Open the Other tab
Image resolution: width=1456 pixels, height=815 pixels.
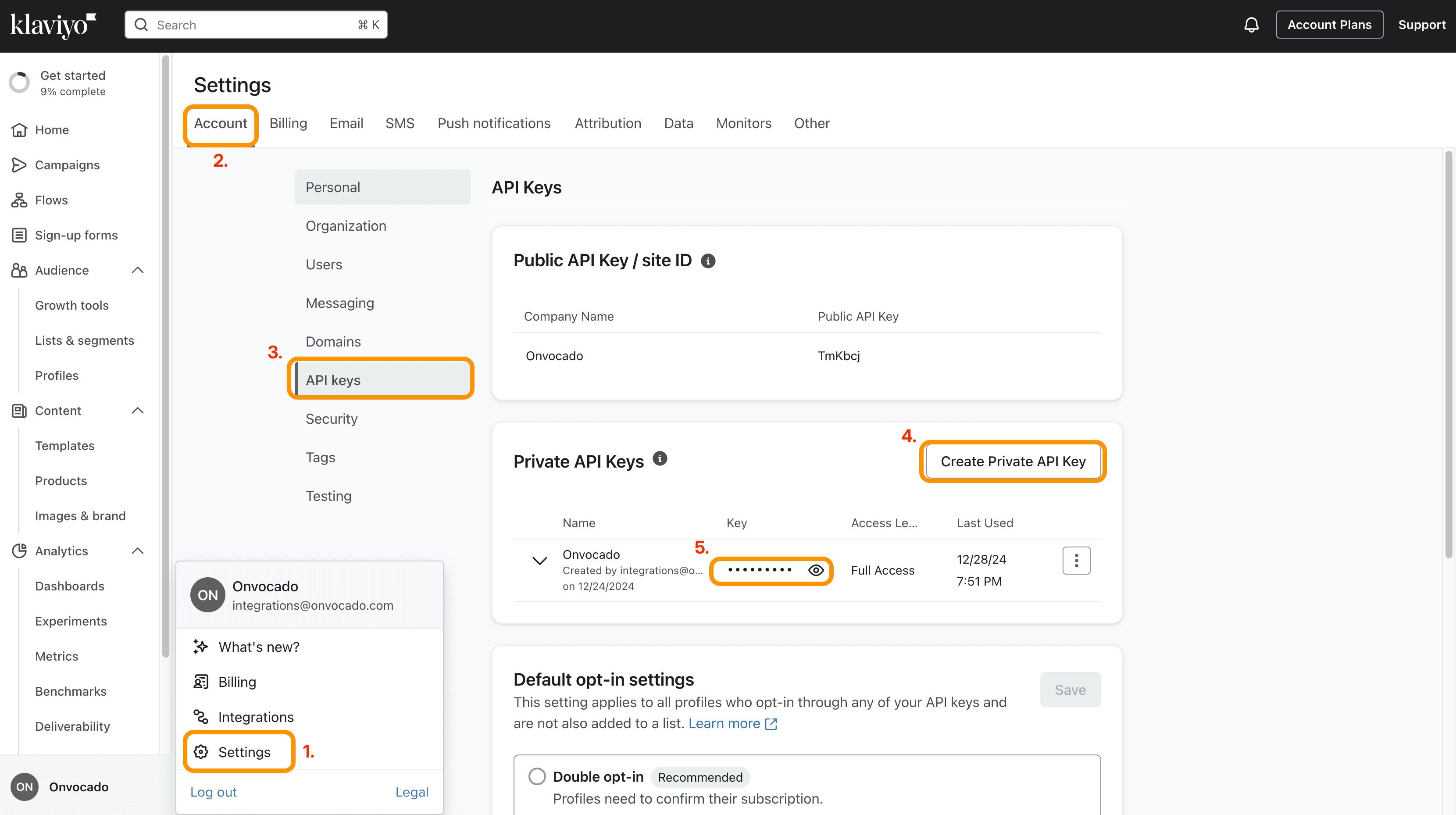point(812,123)
